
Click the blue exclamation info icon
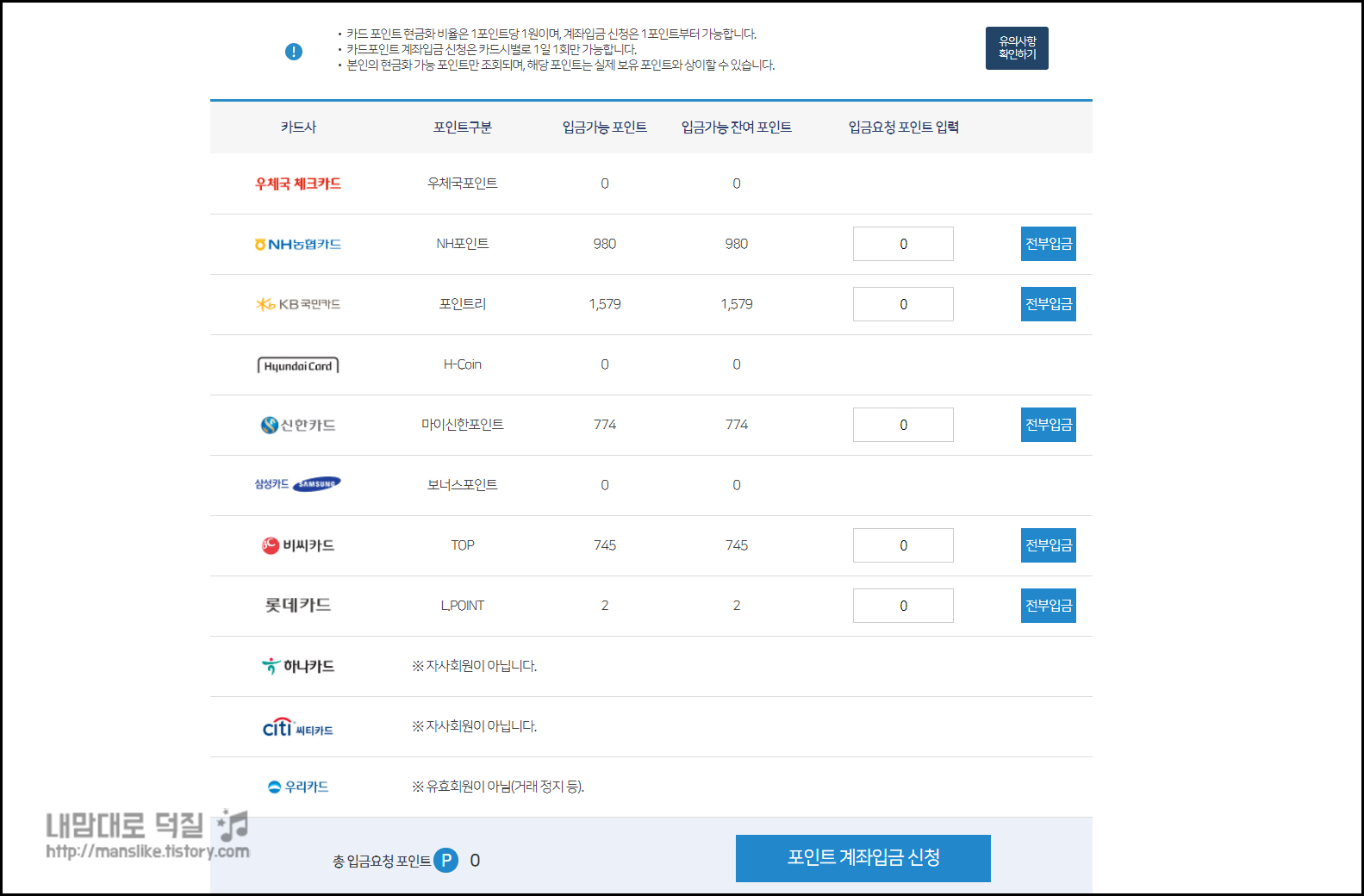point(294,52)
